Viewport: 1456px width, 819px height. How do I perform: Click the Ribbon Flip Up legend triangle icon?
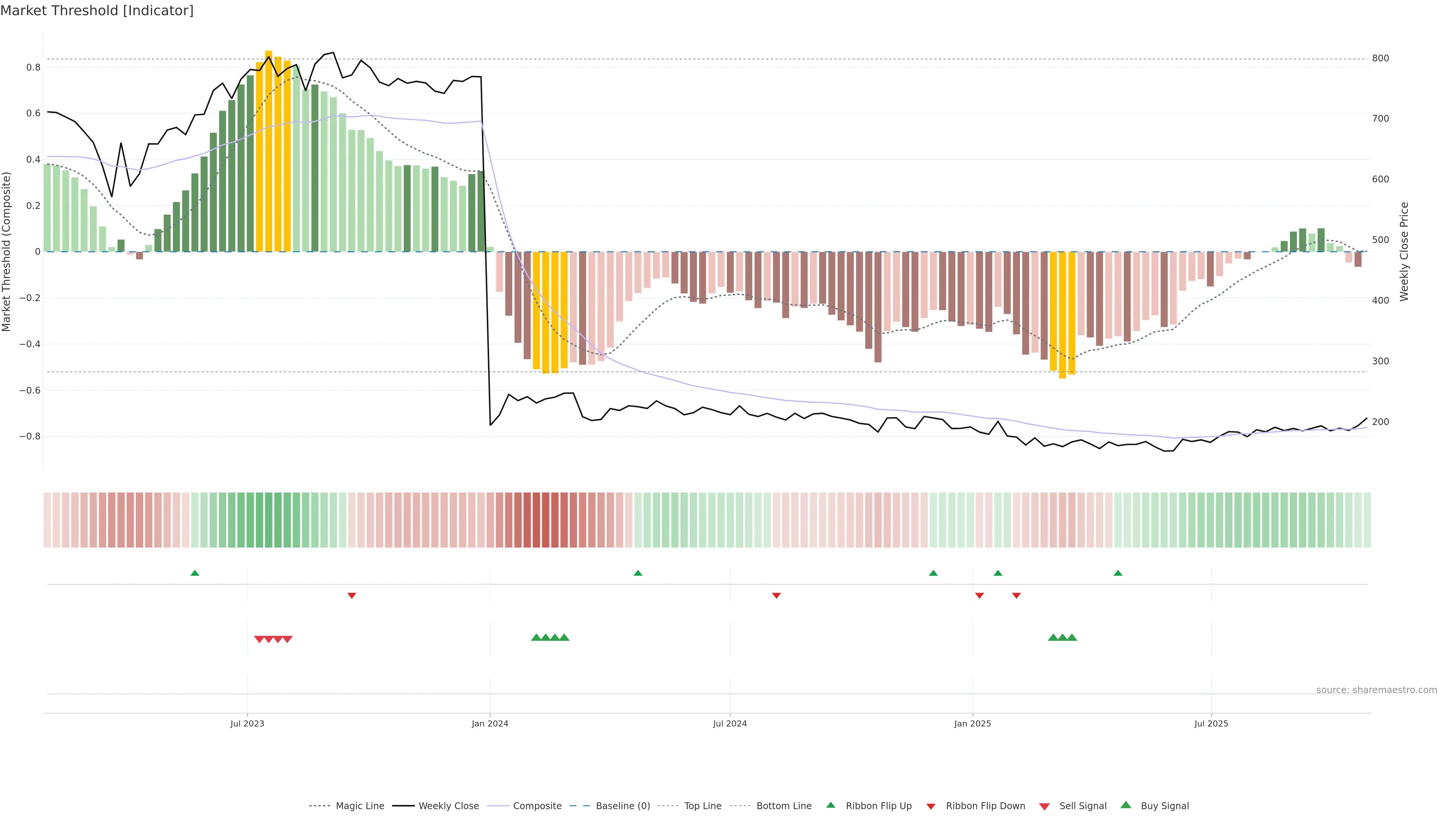point(830,805)
